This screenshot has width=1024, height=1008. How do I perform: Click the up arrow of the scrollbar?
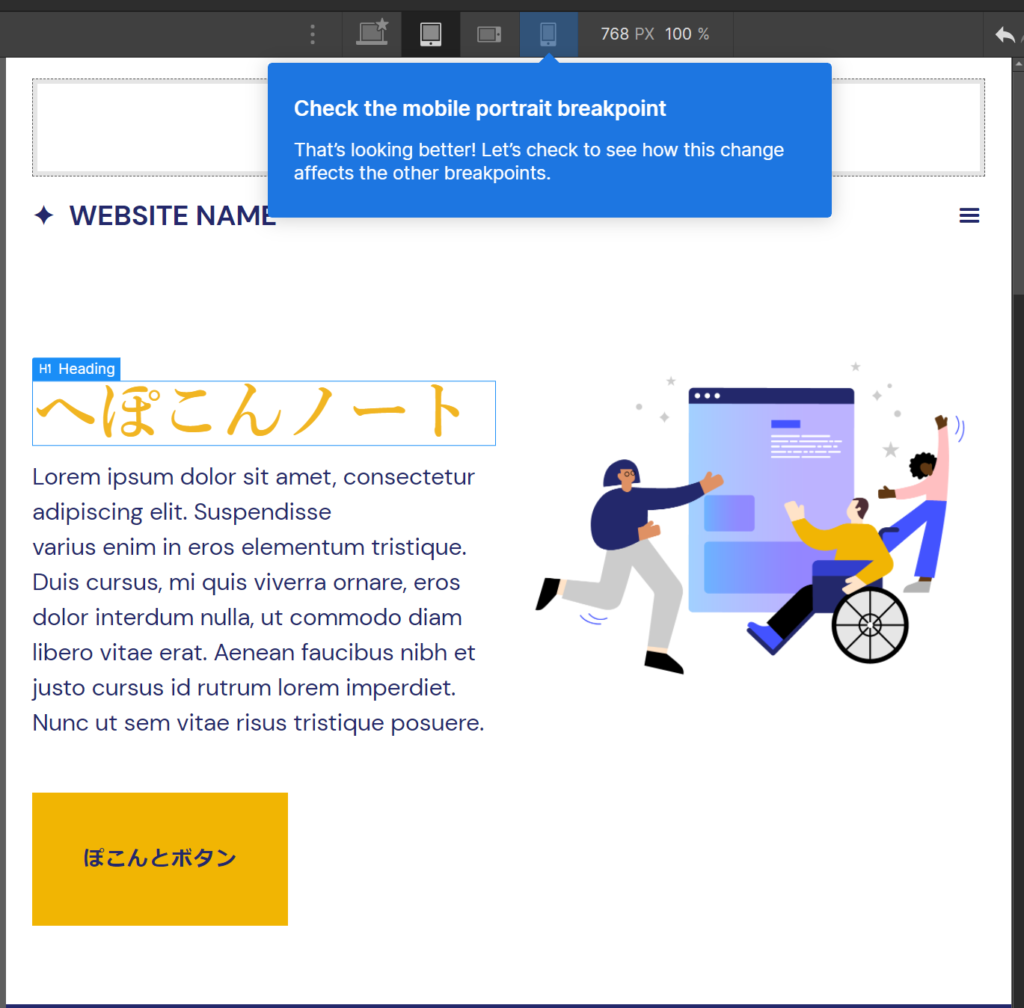(x=1018, y=64)
